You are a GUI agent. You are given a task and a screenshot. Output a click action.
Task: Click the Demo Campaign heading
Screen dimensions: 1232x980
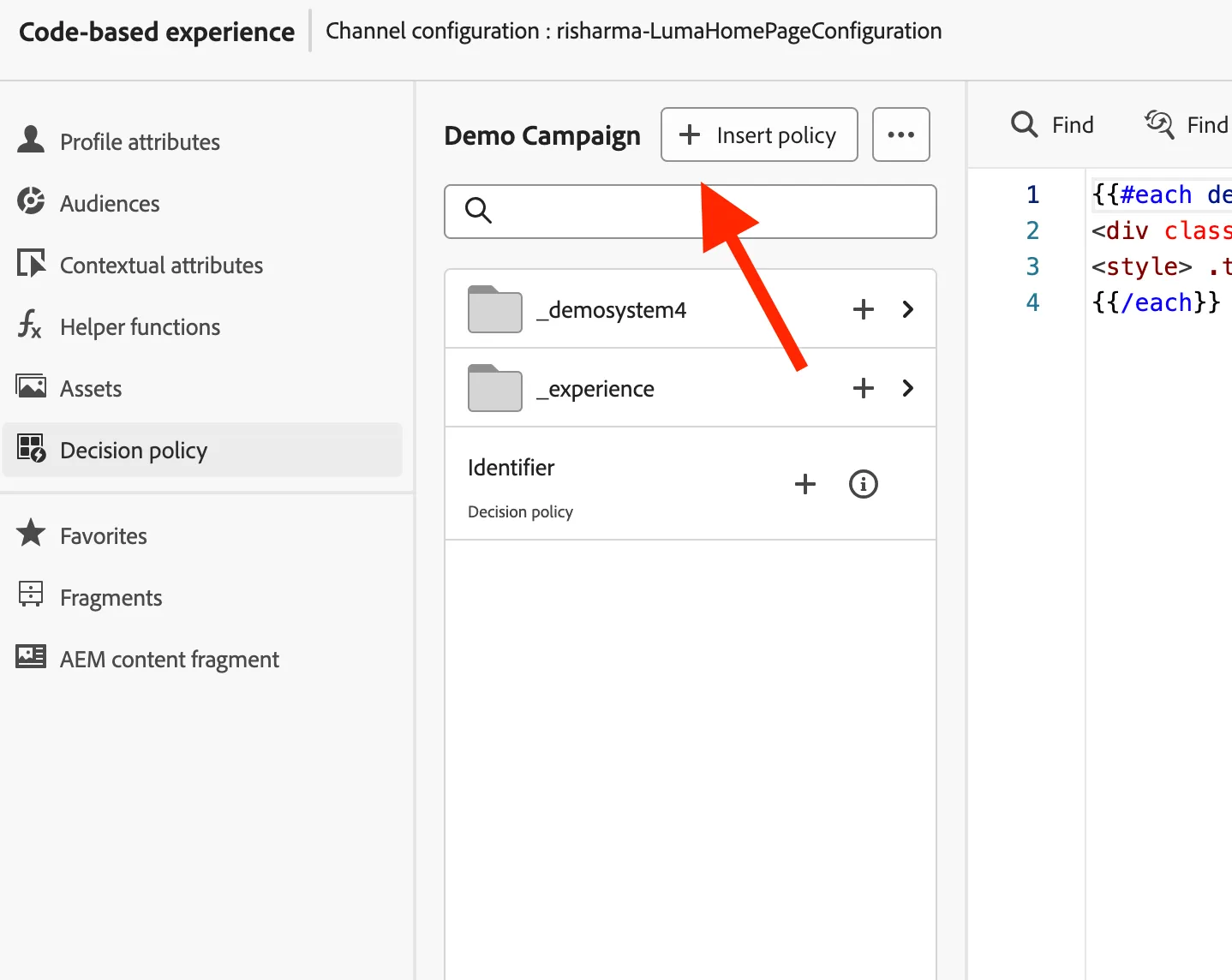click(542, 135)
